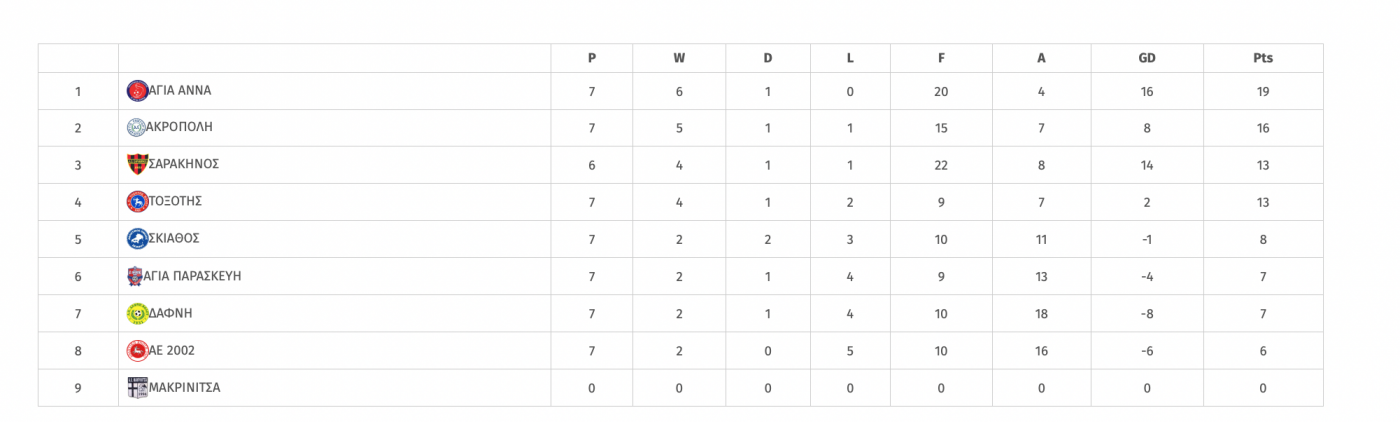Click the ΣΚΙΑΘΟΣ team crest icon
The height and width of the screenshot is (422, 1400).
pos(137,239)
